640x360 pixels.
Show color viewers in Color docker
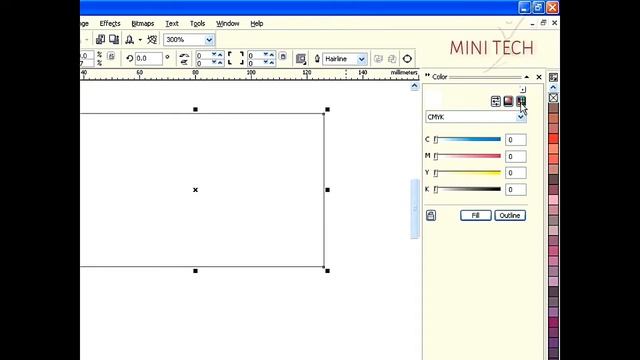click(x=508, y=101)
